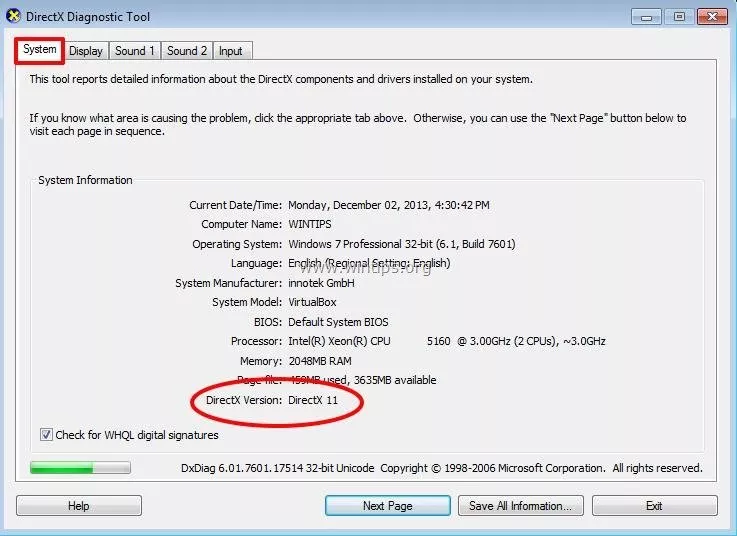This screenshot has height=536, width=737.
Task: Select computer name WINTIPS
Action: (310, 224)
